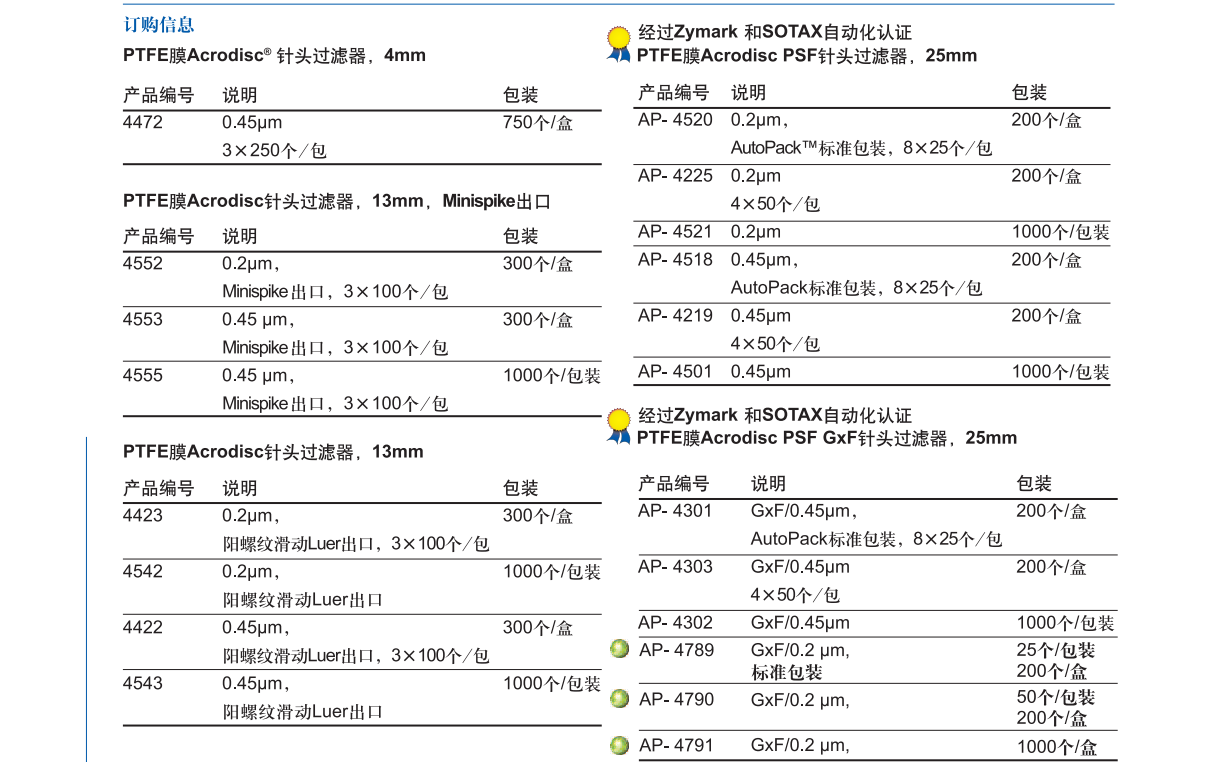
Task: Click Minispike出口, 3×100个/包 under 4553
Action: point(335,348)
